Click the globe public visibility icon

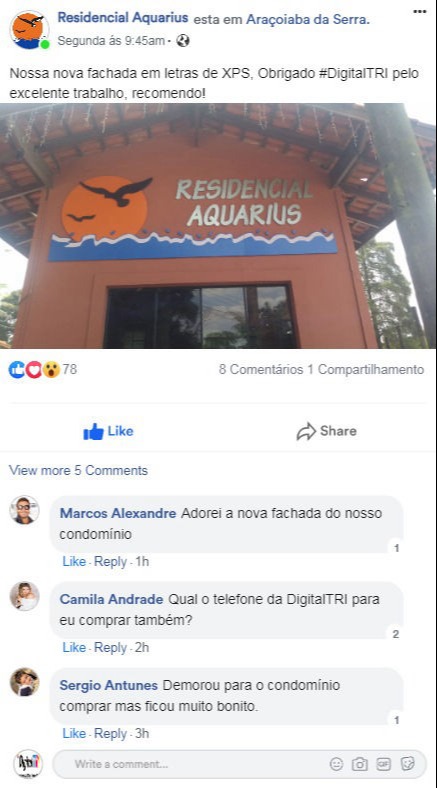[183, 41]
